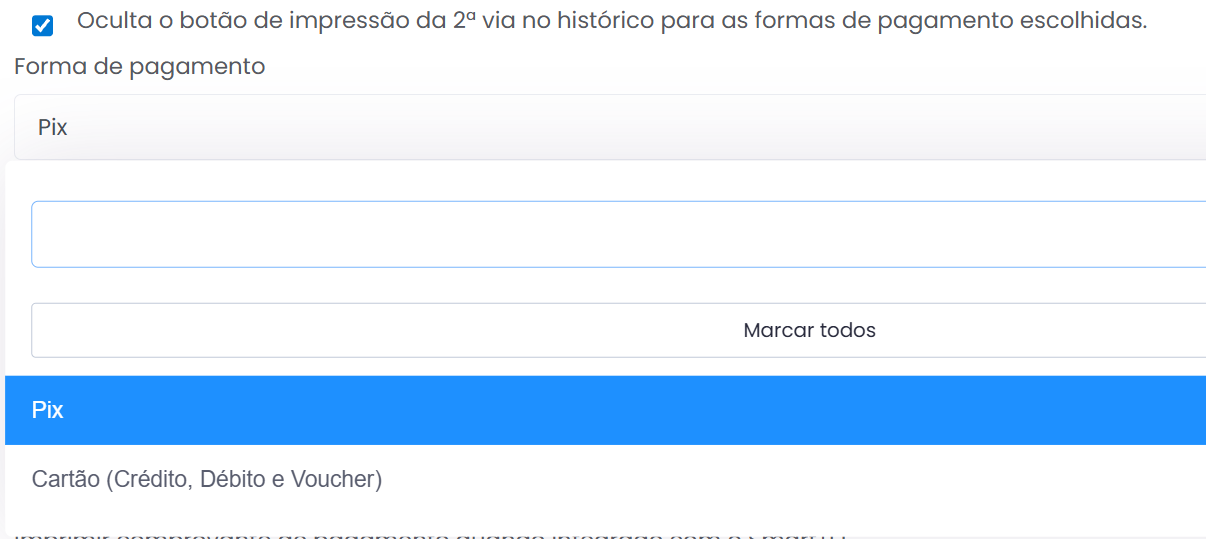The height and width of the screenshot is (539, 1206).
Task: Toggle the checked box beside 'Oculta o botão'
Action: 43,26
